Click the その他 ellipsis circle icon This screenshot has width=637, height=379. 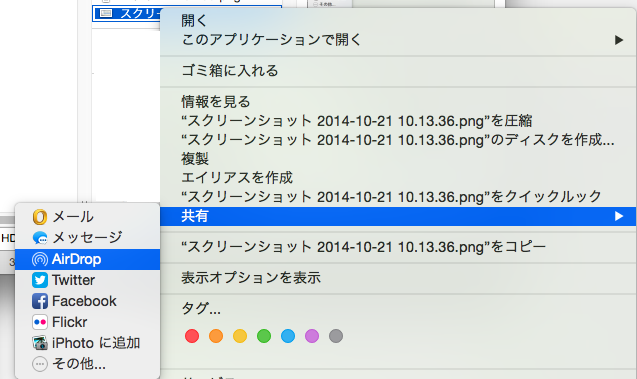(40, 364)
